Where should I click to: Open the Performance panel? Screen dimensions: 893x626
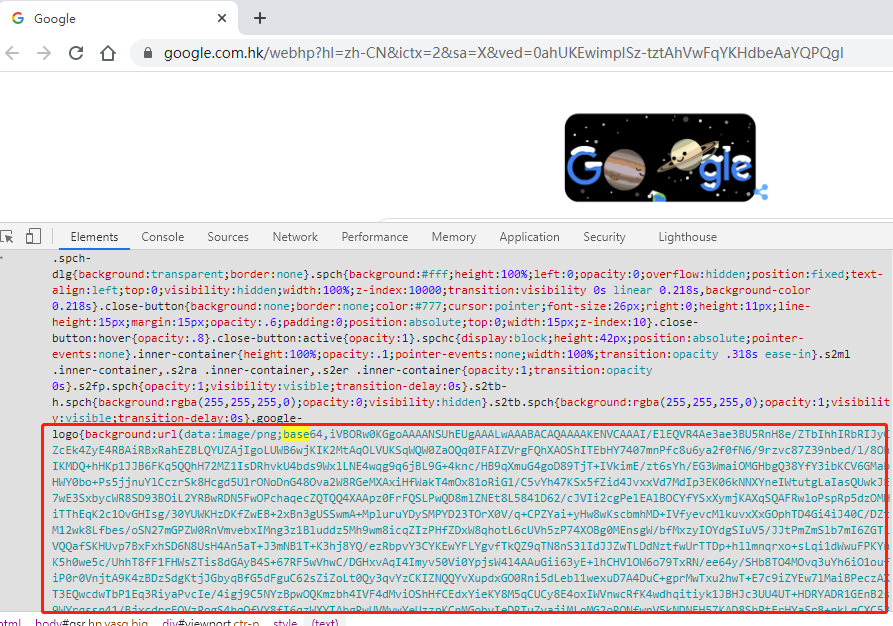(x=375, y=237)
